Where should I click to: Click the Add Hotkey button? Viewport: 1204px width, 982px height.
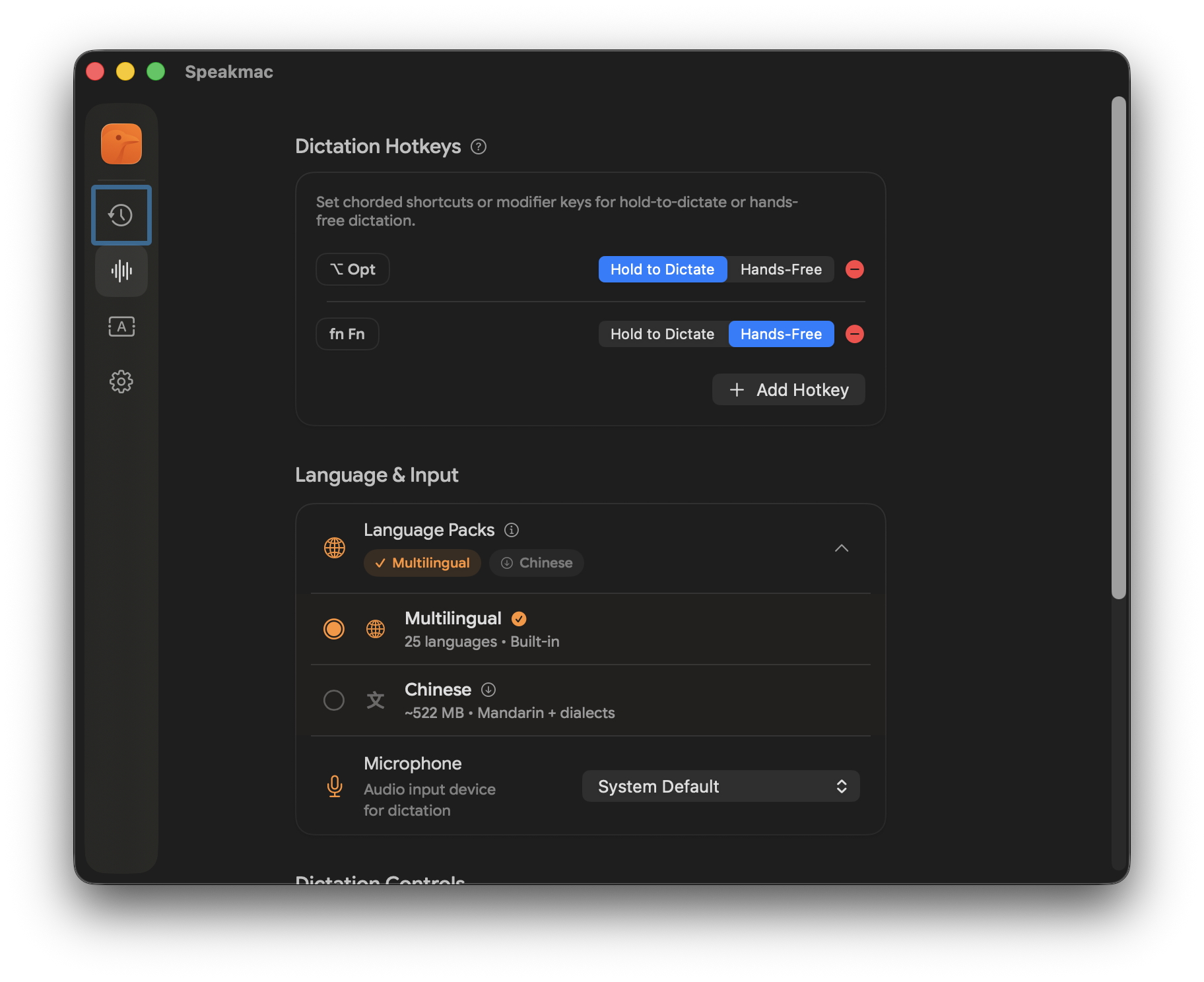click(x=789, y=390)
